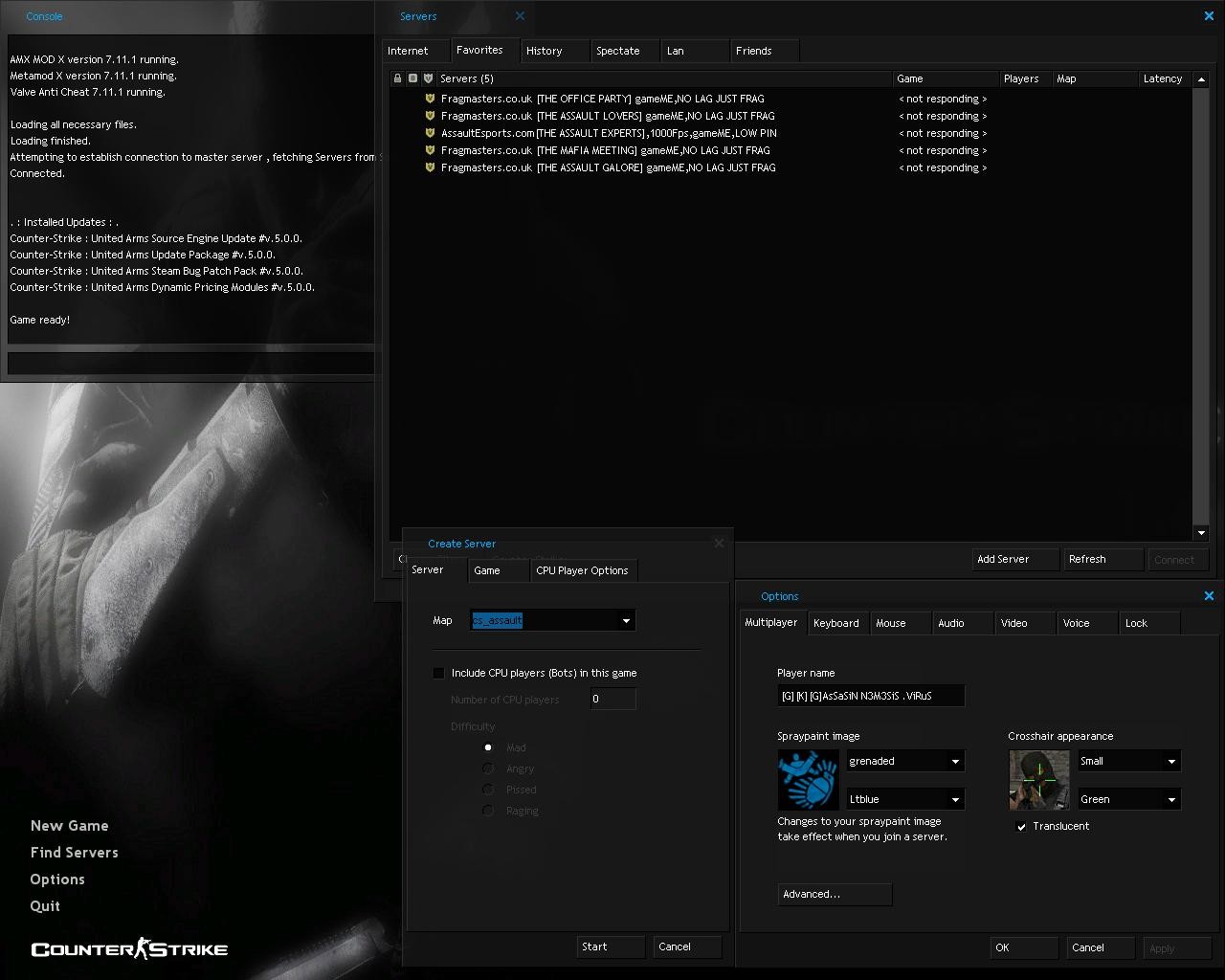Screen dimensions: 1225x980
Task: Click the console command input field
Action: (190, 363)
